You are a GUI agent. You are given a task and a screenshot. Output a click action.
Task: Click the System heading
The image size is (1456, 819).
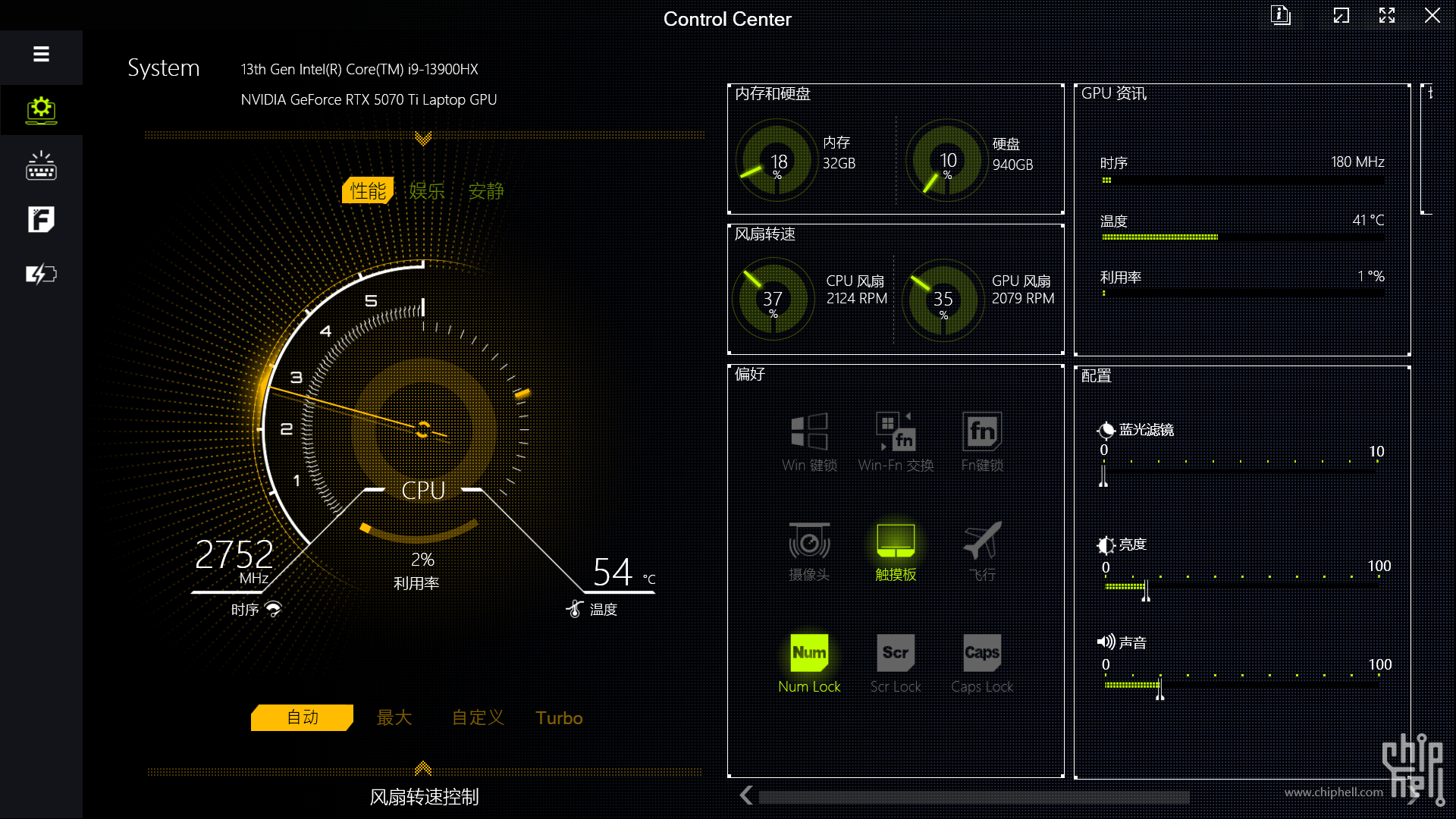(x=163, y=68)
